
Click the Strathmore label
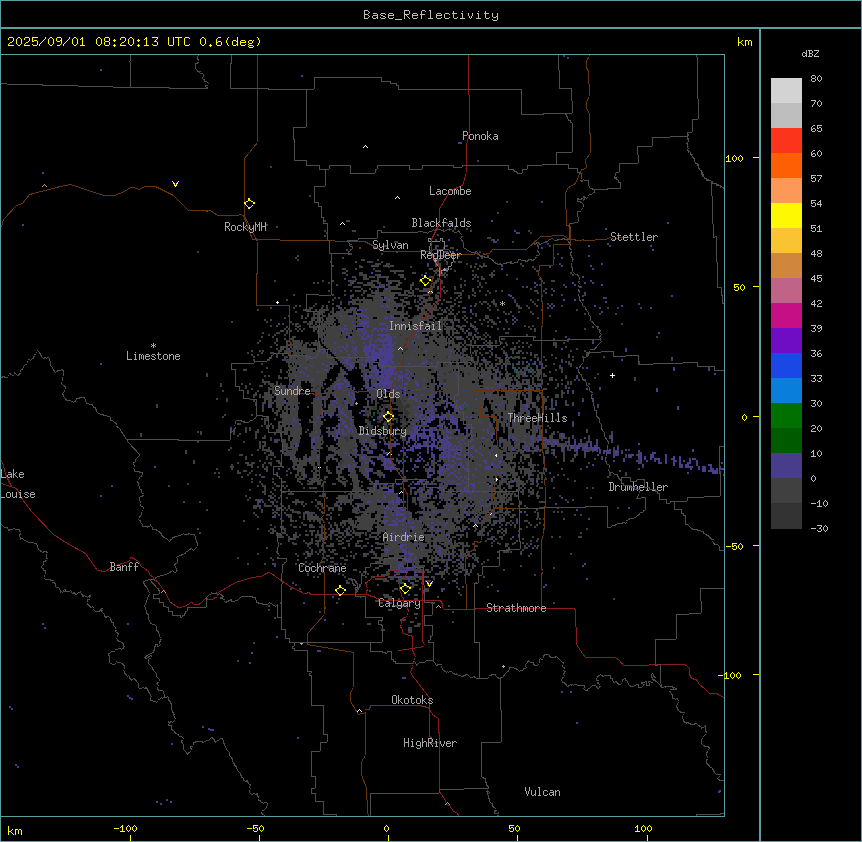[516, 608]
